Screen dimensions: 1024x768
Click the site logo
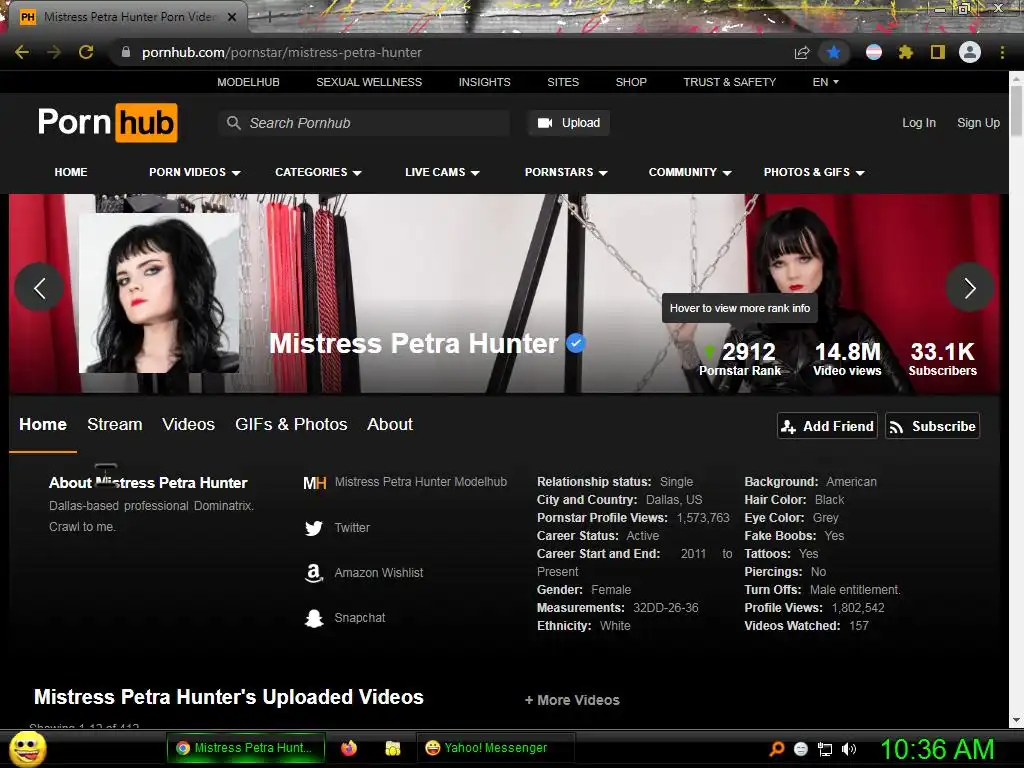[x=108, y=122]
